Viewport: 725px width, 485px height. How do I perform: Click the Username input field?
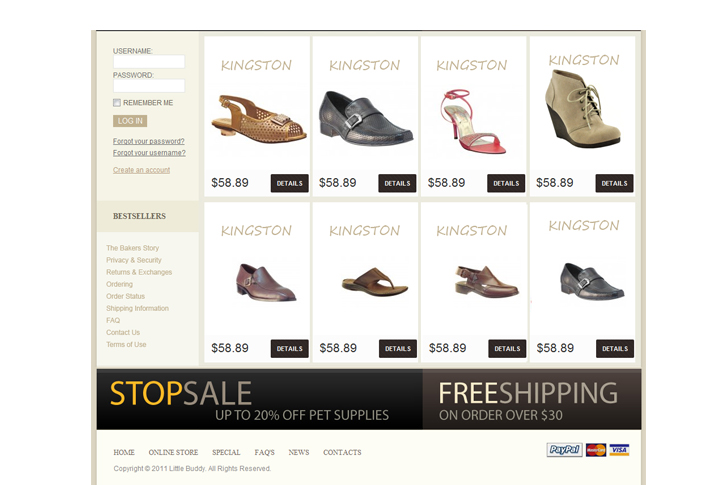149,61
